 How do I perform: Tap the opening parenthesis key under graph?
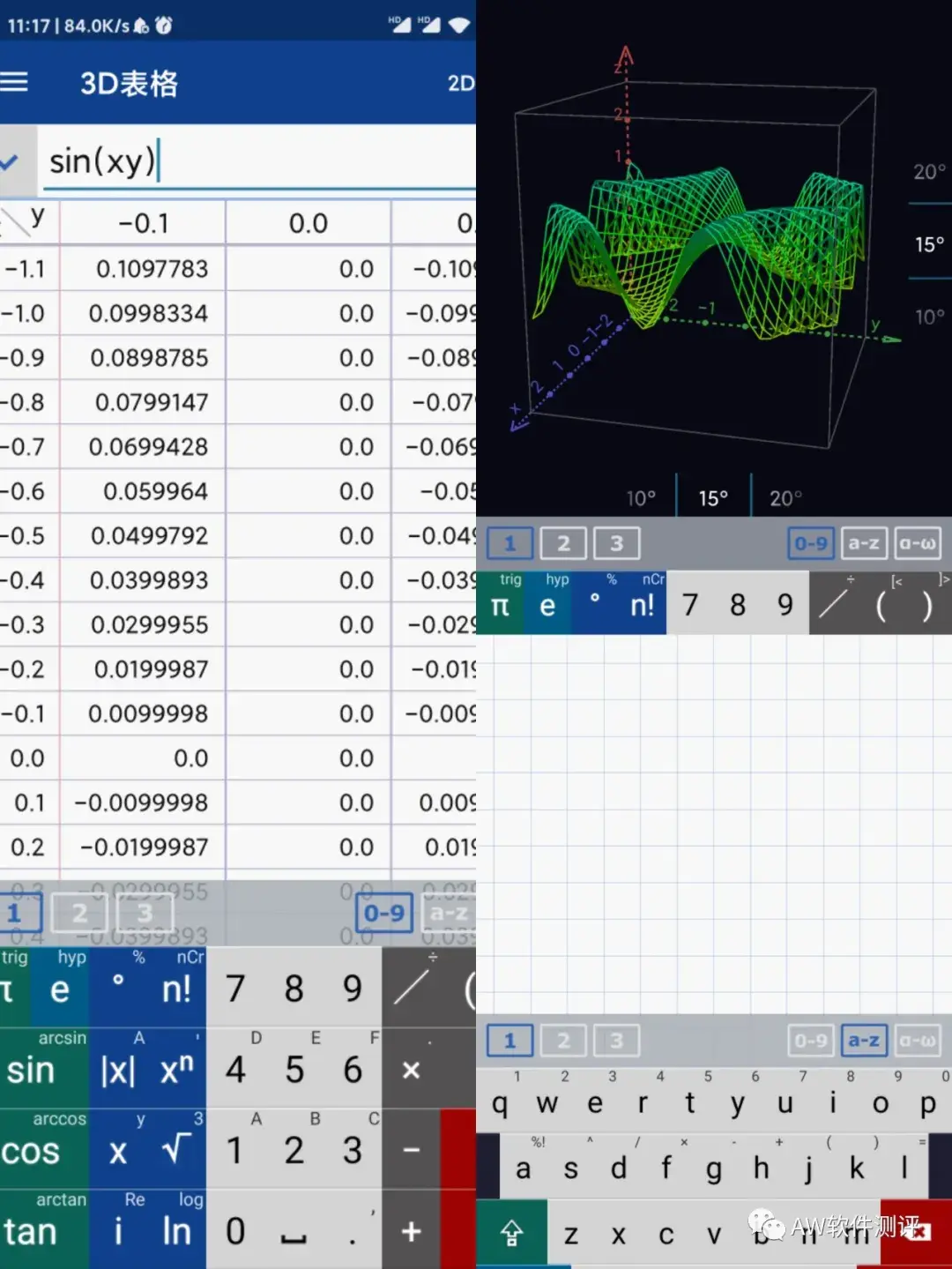tap(880, 604)
